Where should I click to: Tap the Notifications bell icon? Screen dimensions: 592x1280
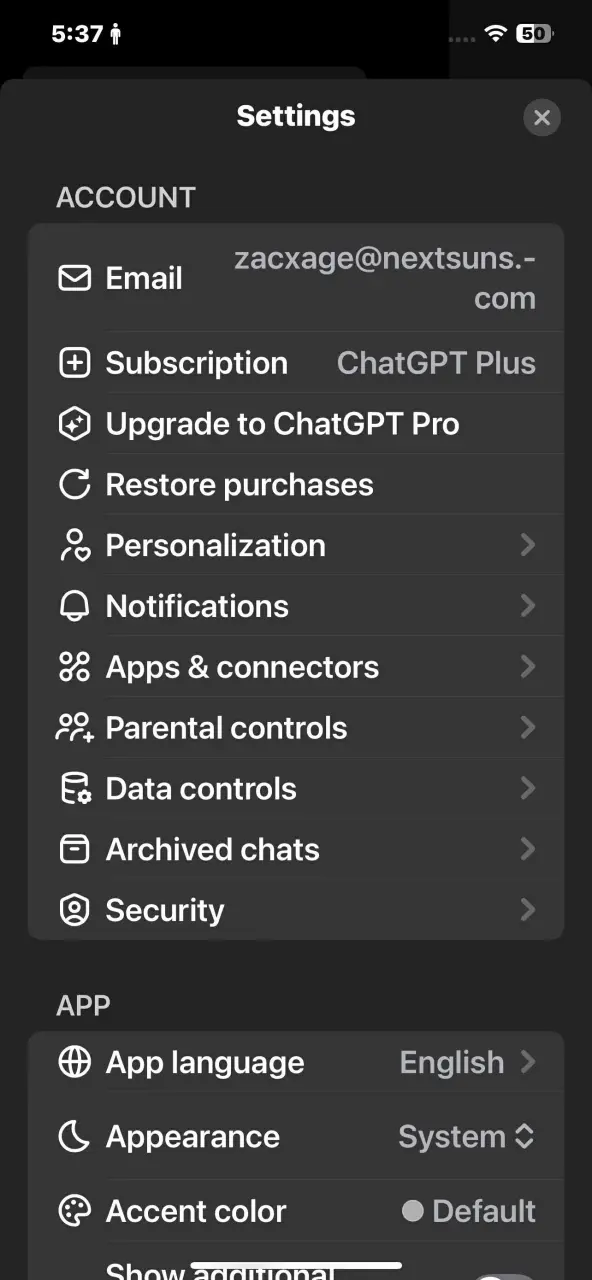pos(75,606)
